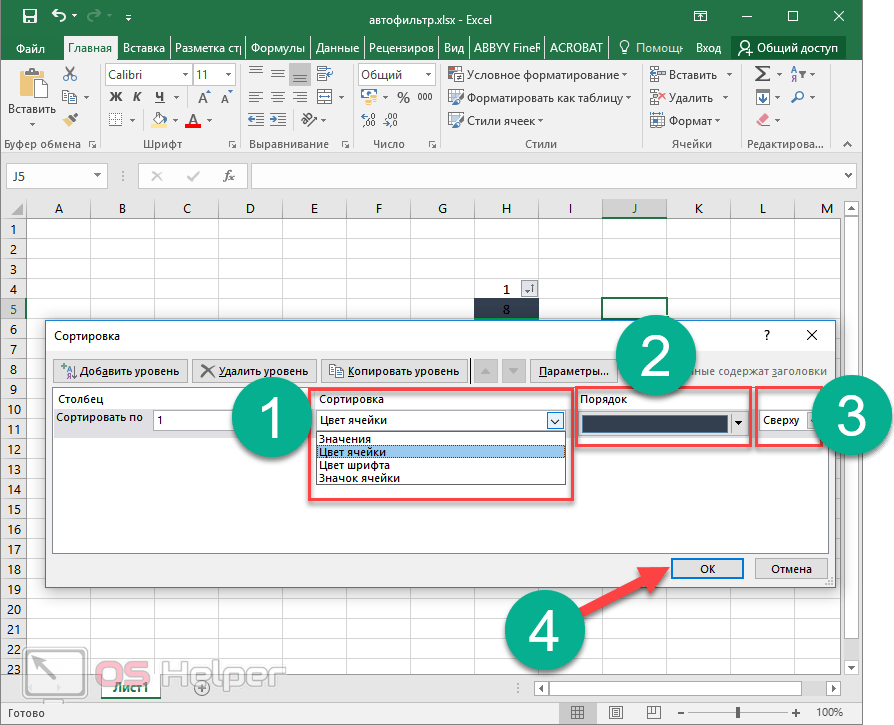This screenshot has width=894, height=725.
Task: Open the Общий number format dropdown
Action: [x=429, y=75]
